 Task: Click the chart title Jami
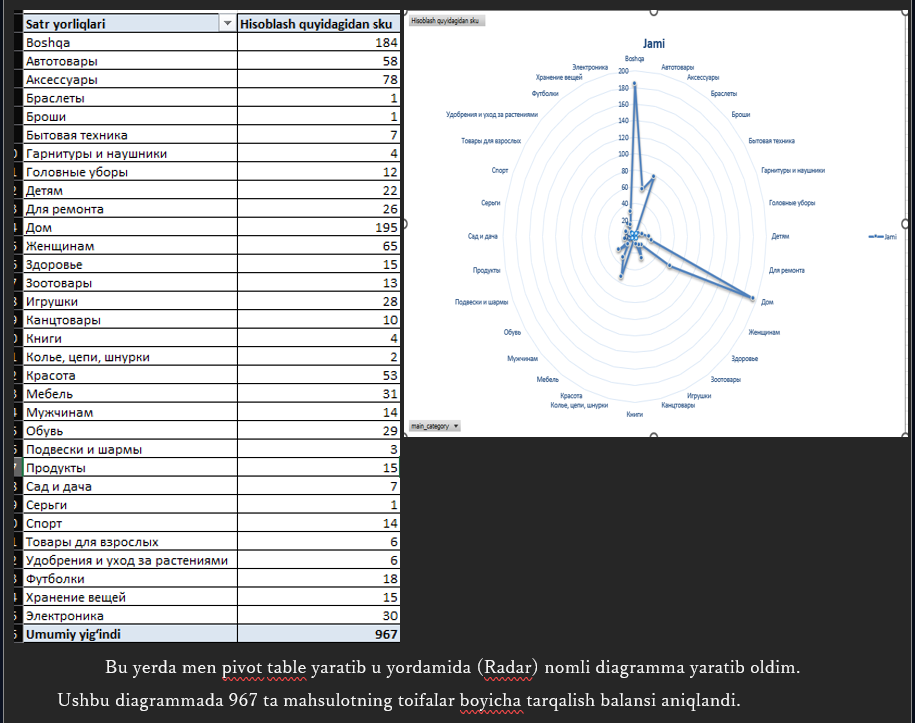(654, 44)
